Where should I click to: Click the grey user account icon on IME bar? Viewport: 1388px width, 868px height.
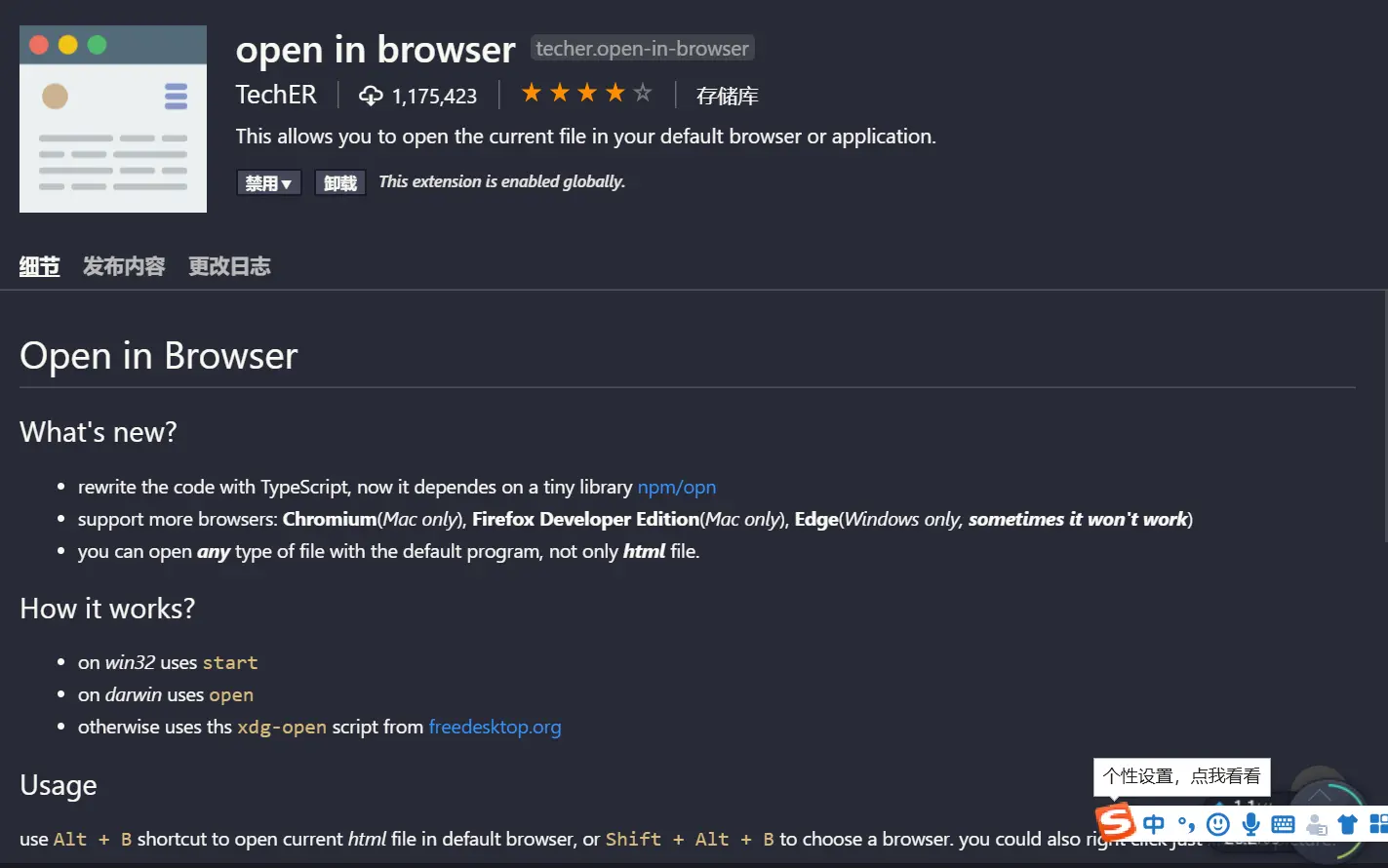pos(1317,824)
